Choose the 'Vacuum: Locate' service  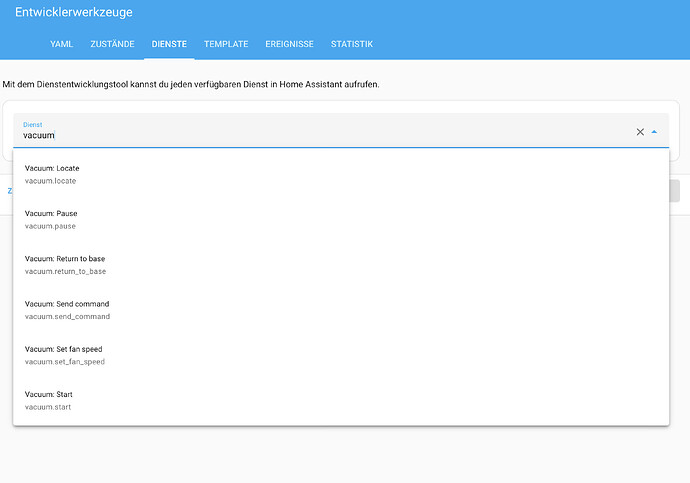[x=341, y=174]
